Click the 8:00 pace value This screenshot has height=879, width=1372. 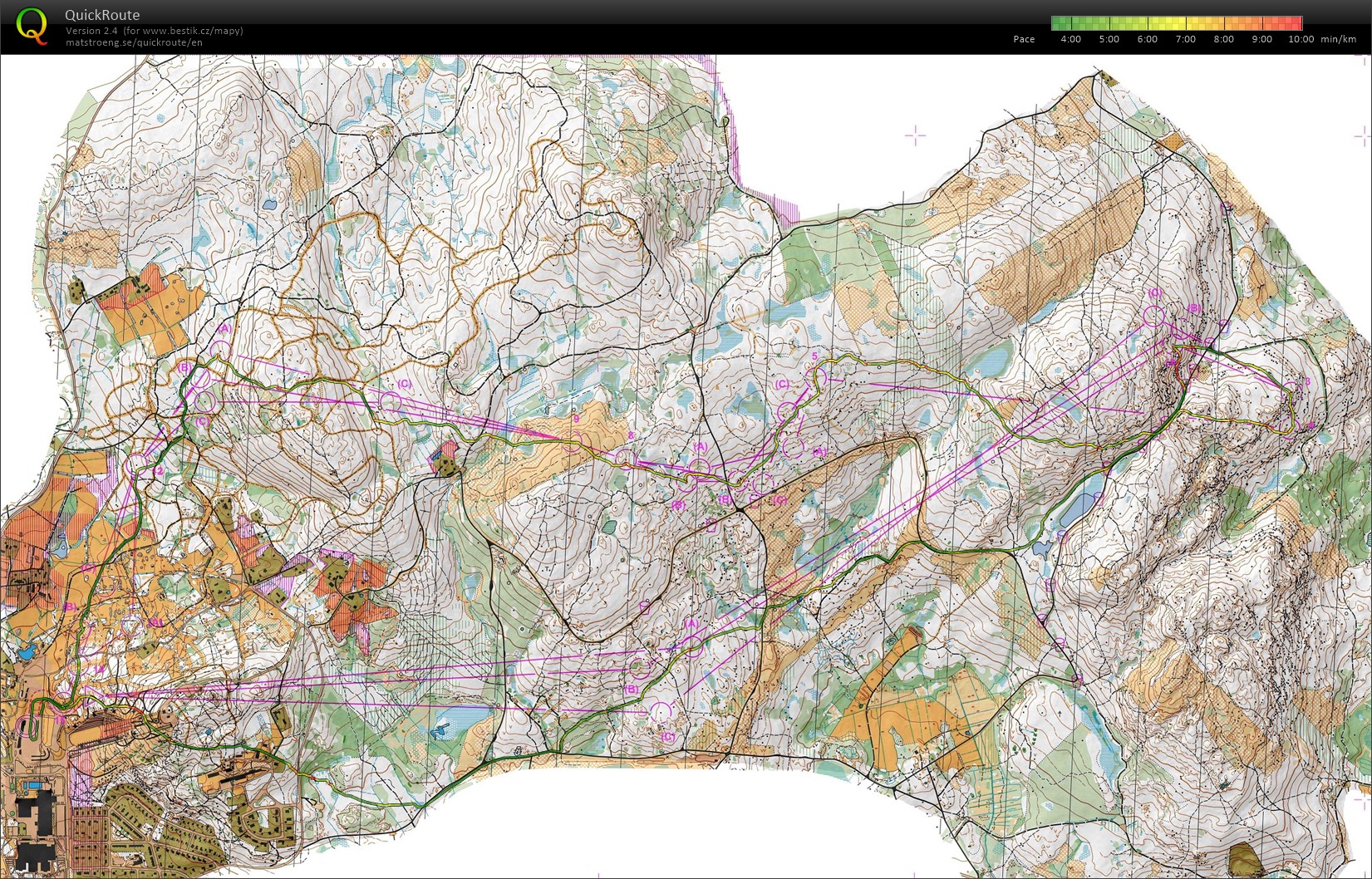pyautogui.click(x=1223, y=39)
